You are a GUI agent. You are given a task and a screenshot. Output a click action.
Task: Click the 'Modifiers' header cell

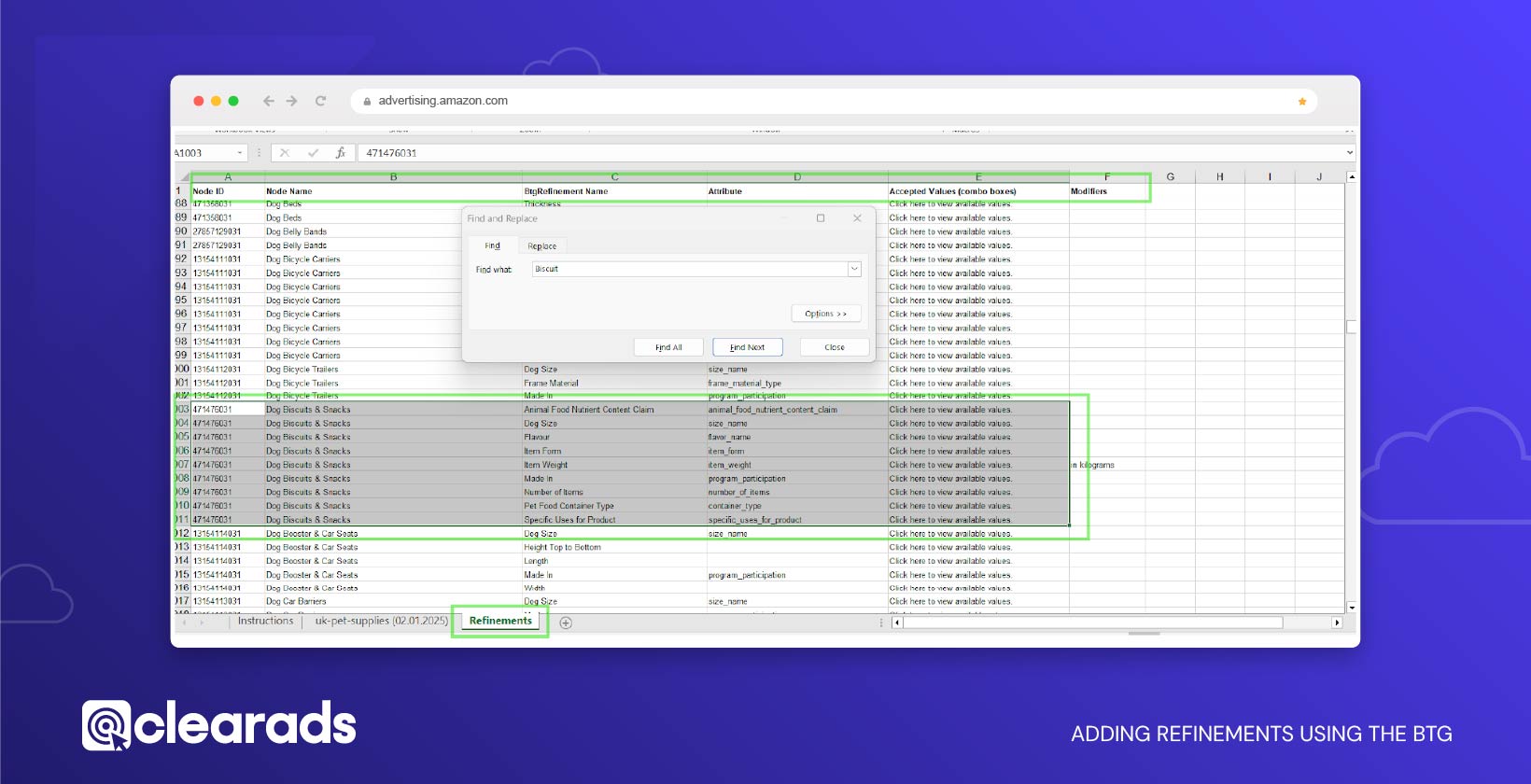[1107, 191]
